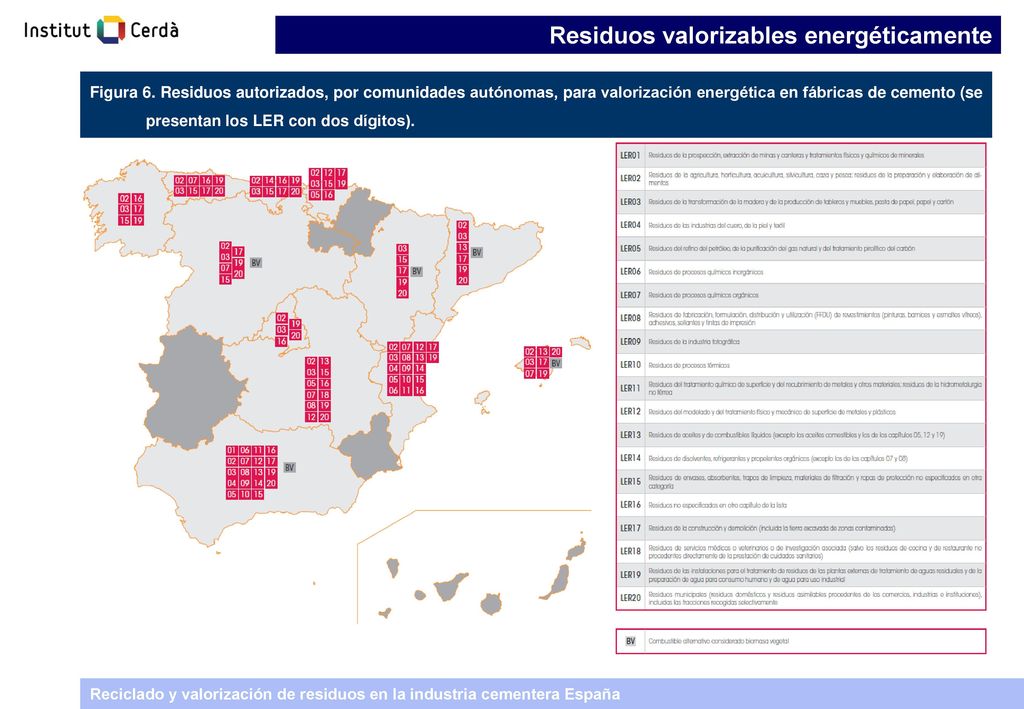Click legend row LER12 on shaping metals and plastics
The height and width of the screenshot is (709, 1024).
click(x=801, y=411)
